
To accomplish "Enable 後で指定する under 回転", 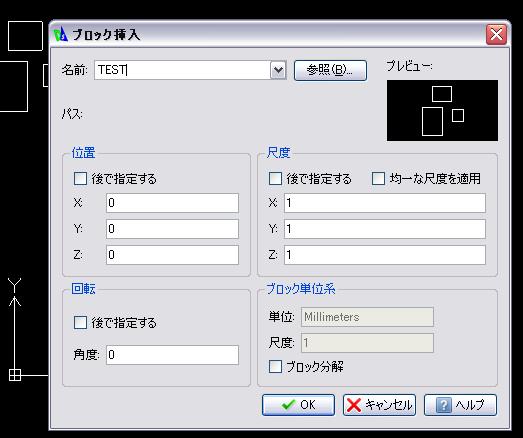I will point(80,323).
